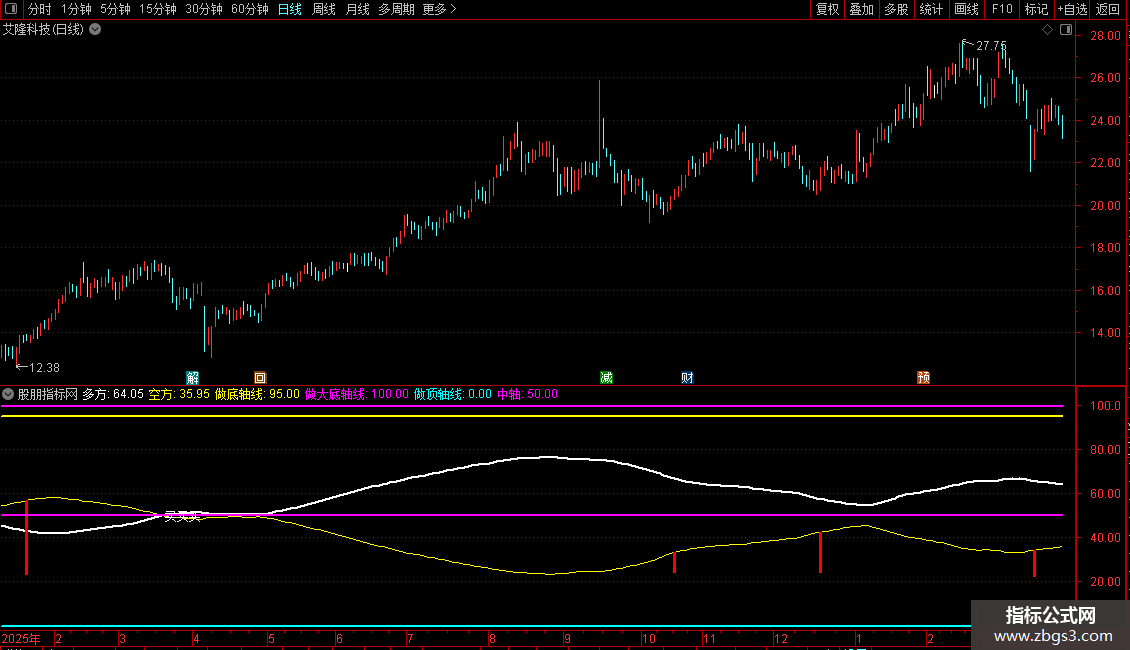
Task: Open the 更多 periods expander
Action: click(x=439, y=9)
